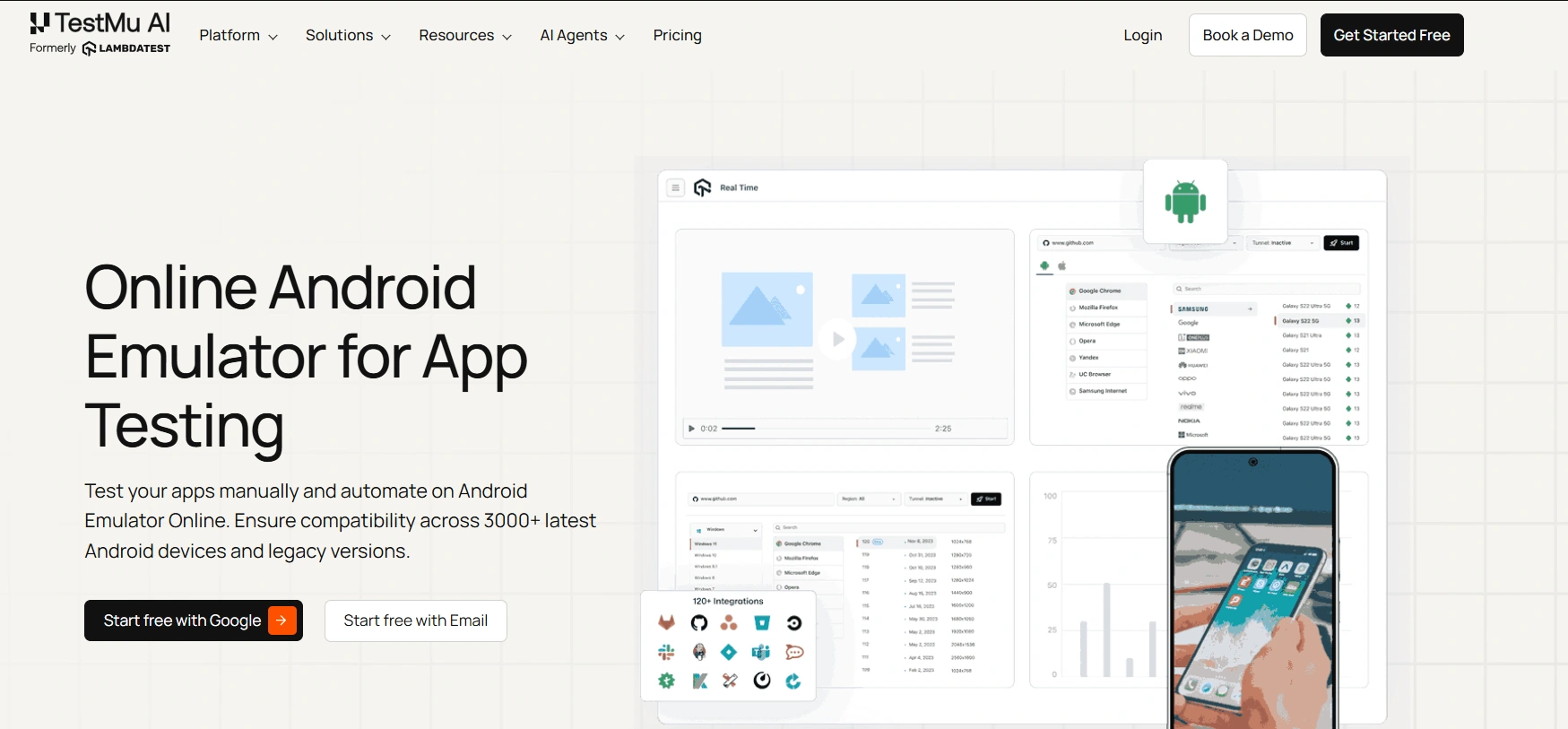Click the small play icon beside 0:02
The width and height of the screenshot is (1568, 729).
point(691,429)
